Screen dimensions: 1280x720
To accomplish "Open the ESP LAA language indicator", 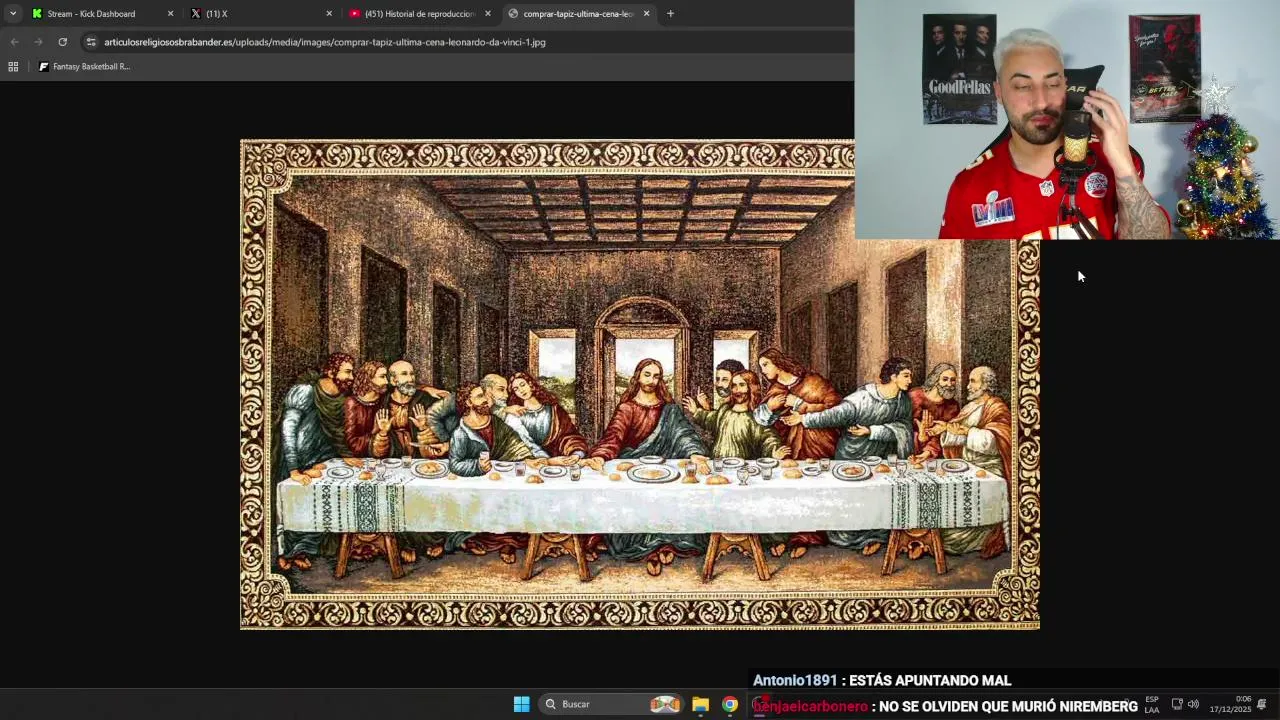I will click(1152, 704).
